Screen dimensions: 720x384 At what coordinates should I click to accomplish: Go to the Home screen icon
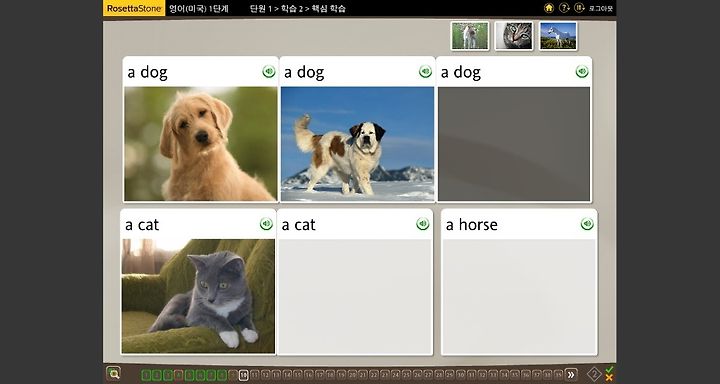(x=549, y=8)
